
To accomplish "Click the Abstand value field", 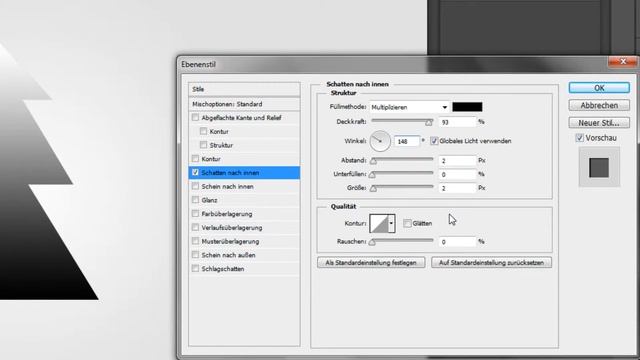I will pyautogui.click(x=457, y=160).
